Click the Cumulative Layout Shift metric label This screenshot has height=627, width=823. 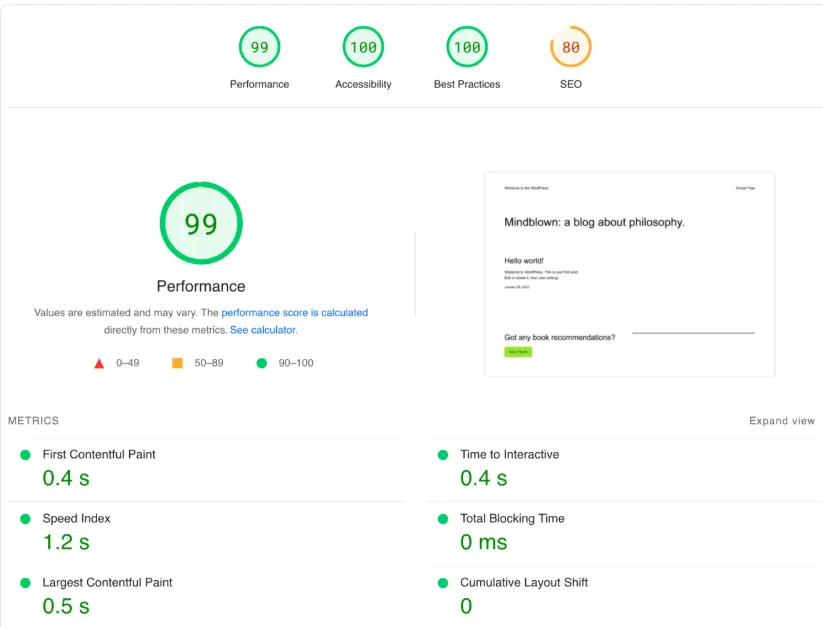coord(524,582)
